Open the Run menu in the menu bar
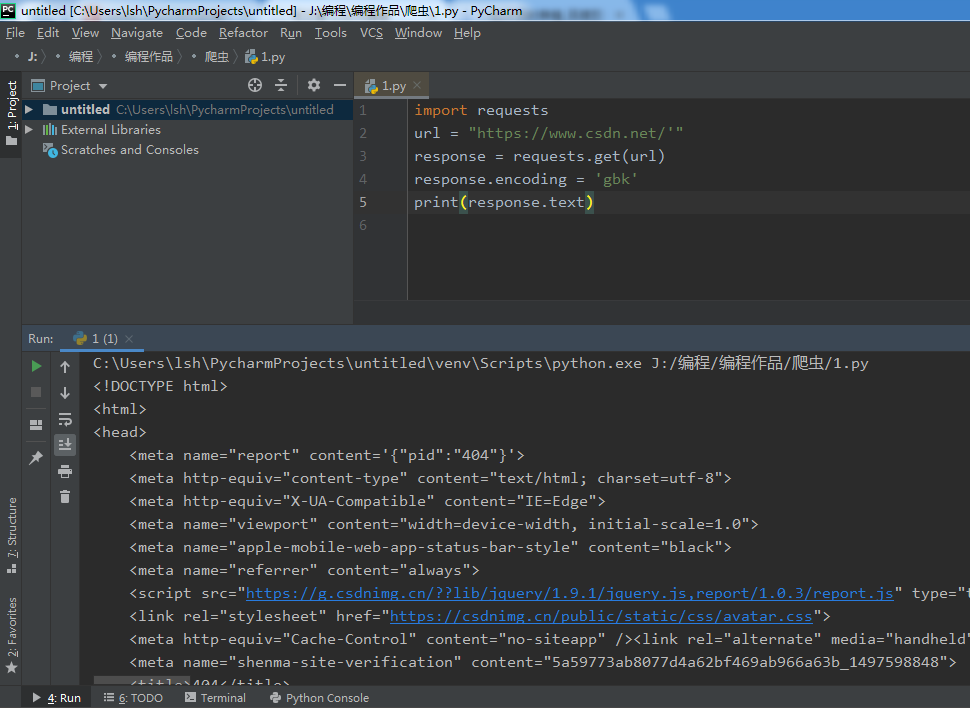The image size is (970, 708). [x=291, y=33]
